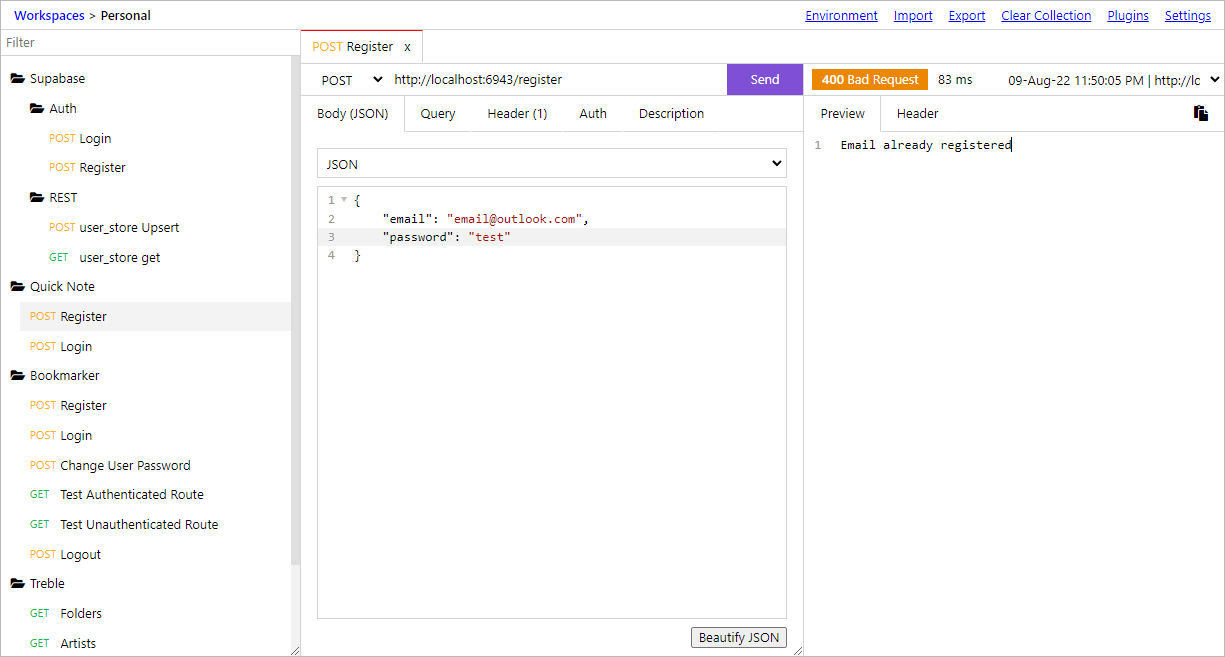Collapse the Auth folder icon
The image size is (1225, 657).
37,108
